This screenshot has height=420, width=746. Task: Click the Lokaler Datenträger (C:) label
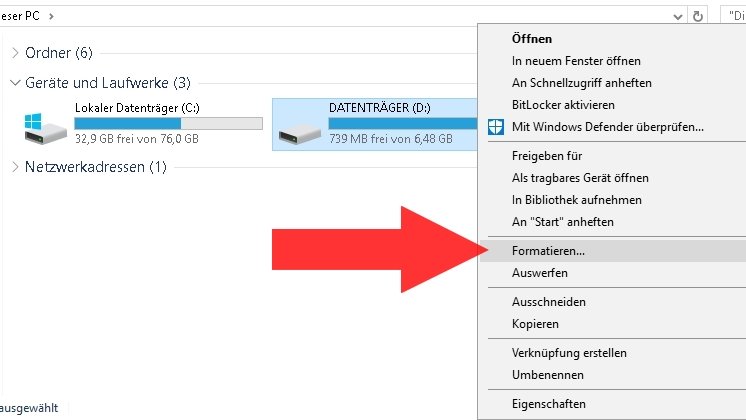click(x=137, y=108)
